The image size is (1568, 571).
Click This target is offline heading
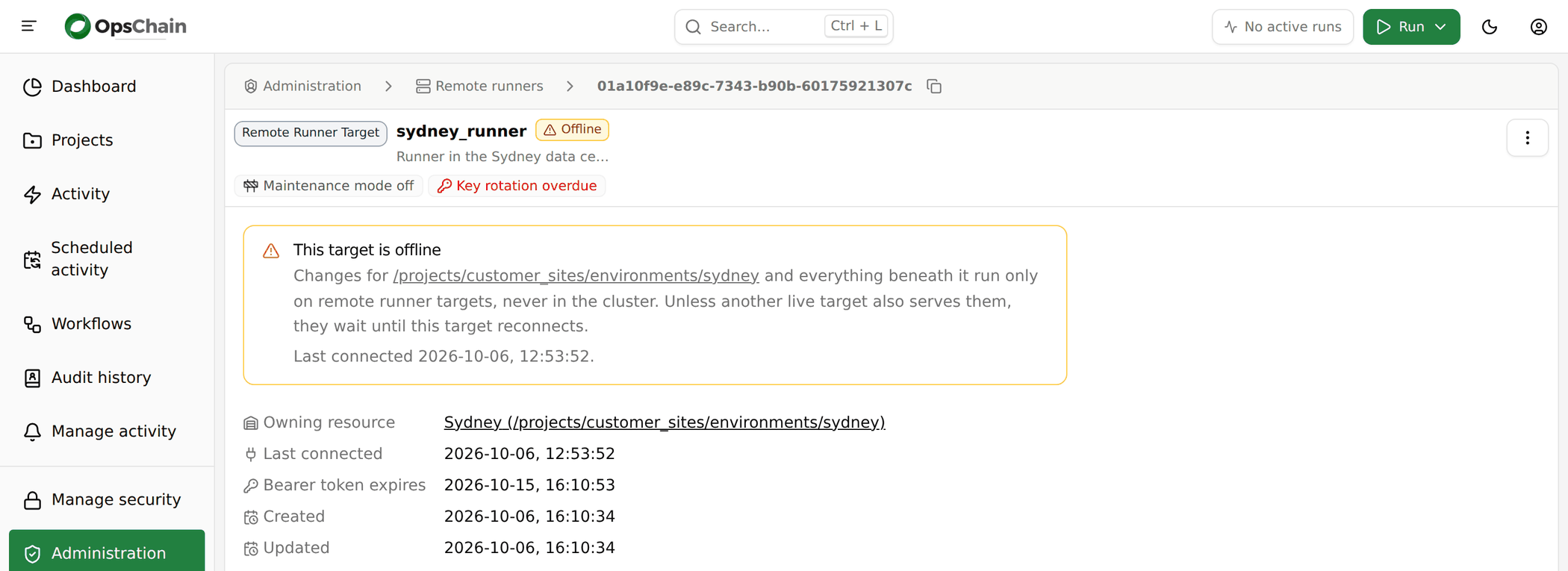click(x=367, y=250)
